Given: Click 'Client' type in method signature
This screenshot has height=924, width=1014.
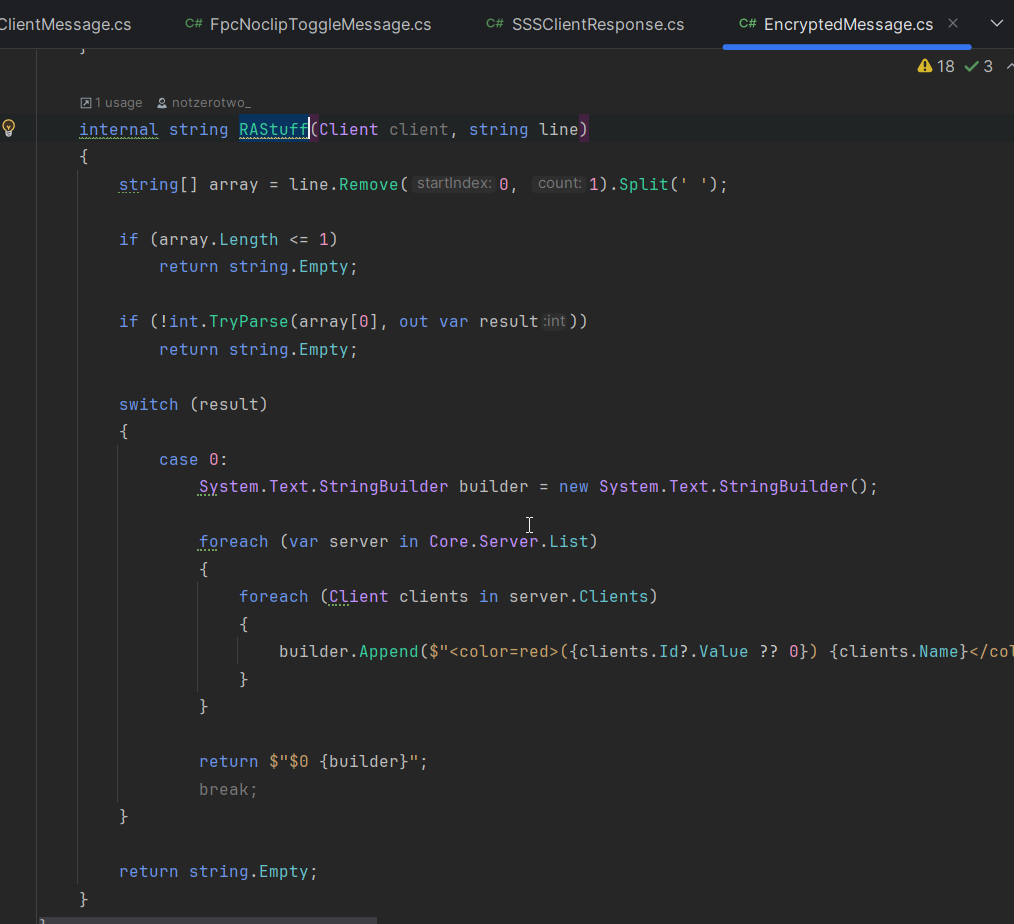Looking at the screenshot, I should (349, 129).
